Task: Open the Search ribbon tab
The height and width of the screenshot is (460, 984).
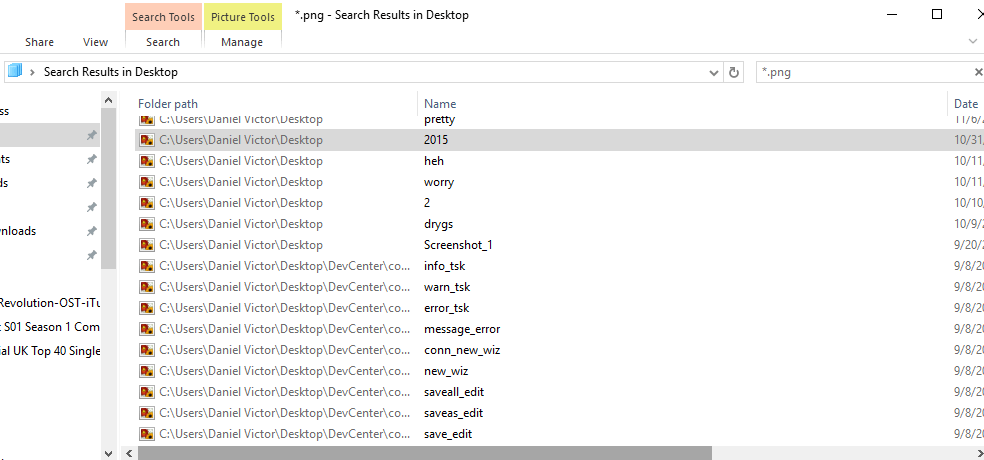Action: [x=162, y=42]
